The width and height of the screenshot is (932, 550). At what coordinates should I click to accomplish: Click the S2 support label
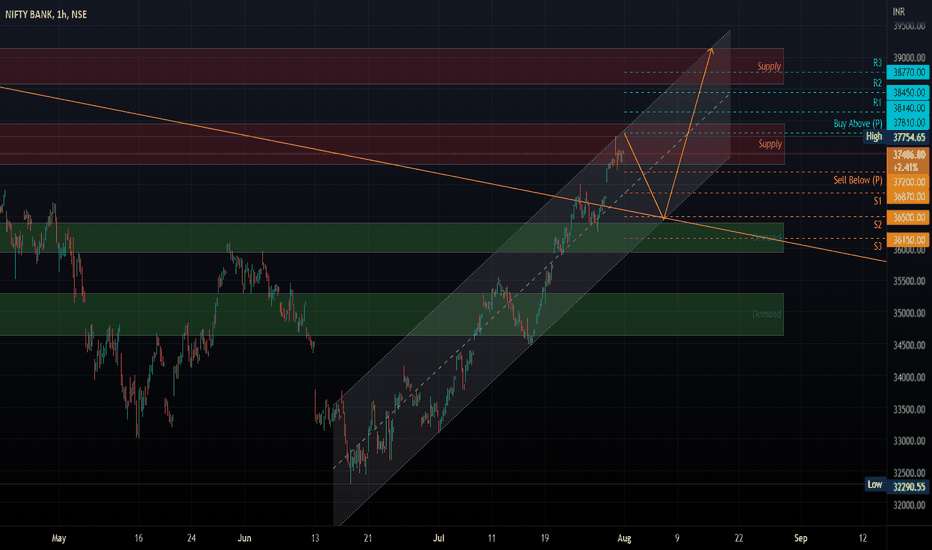pyautogui.click(x=877, y=225)
